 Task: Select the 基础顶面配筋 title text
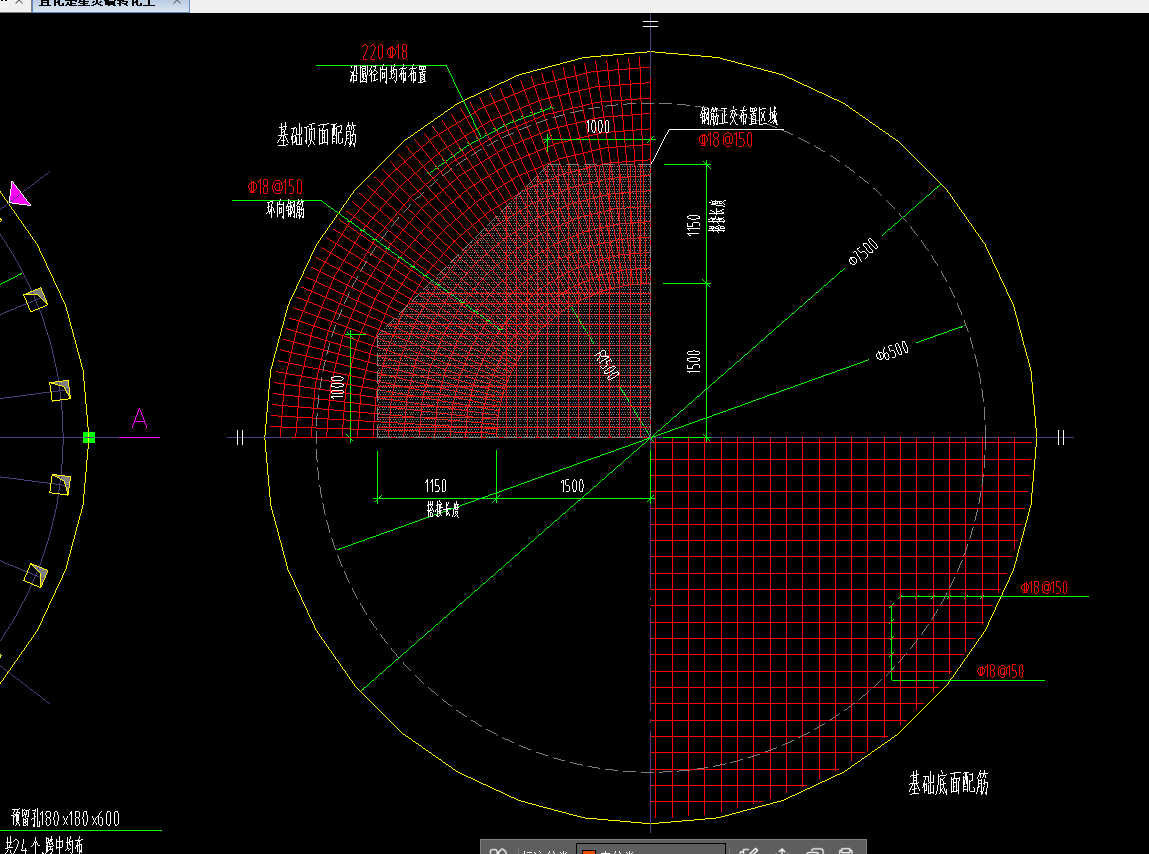(x=317, y=135)
